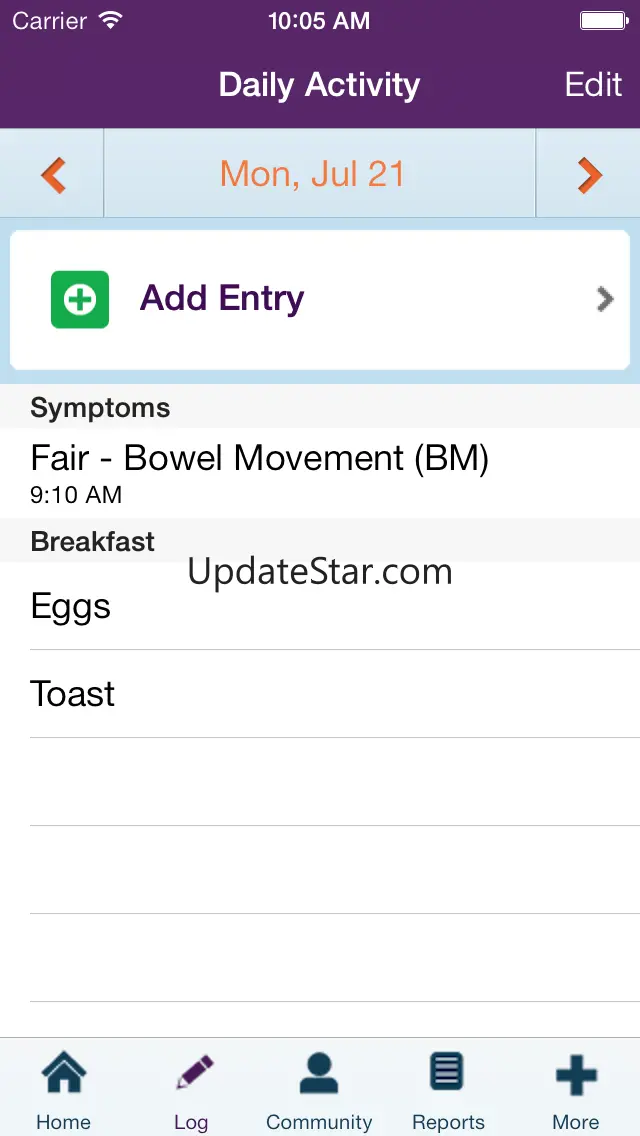Select the Log pencil icon
Viewport: 640px width, 1136px height.
pyautogui.click(x=194, y=1073)
